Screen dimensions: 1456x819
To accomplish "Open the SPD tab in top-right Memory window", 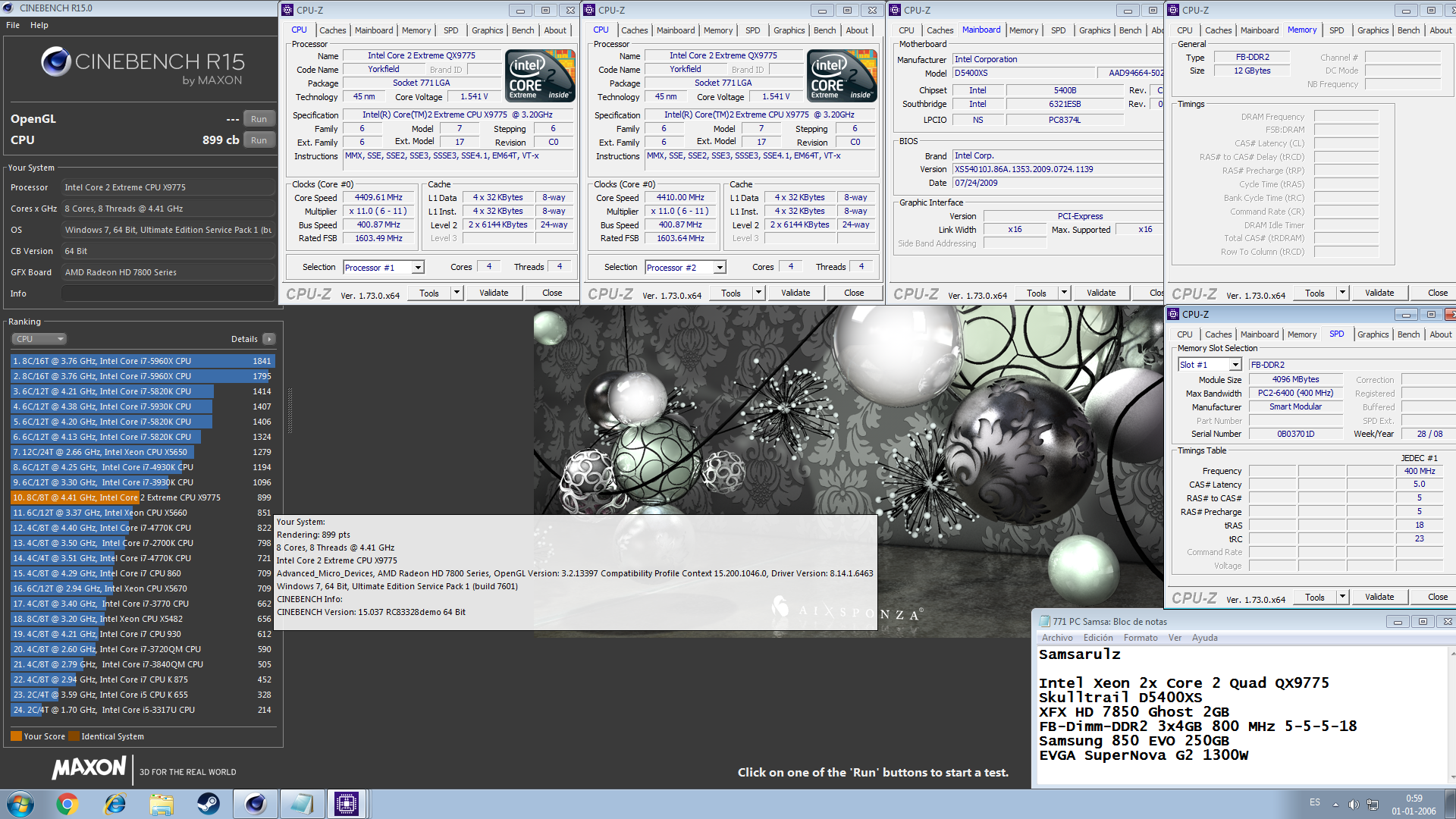I will 1337,30.
